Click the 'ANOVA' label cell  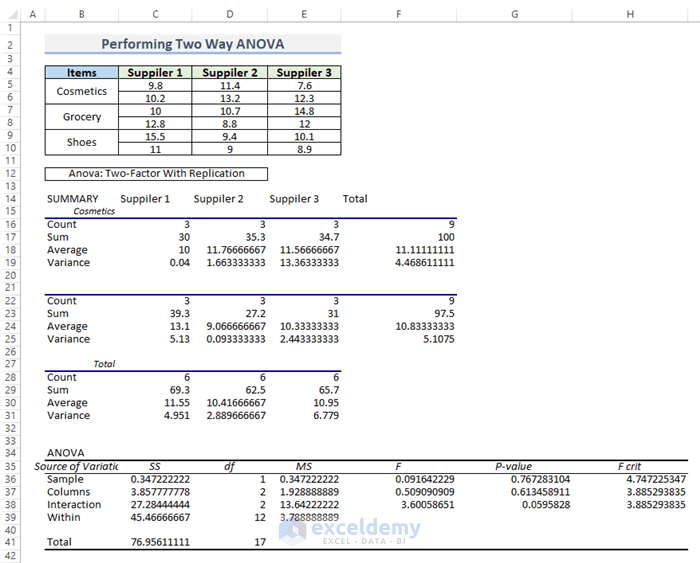coord(66,453)
